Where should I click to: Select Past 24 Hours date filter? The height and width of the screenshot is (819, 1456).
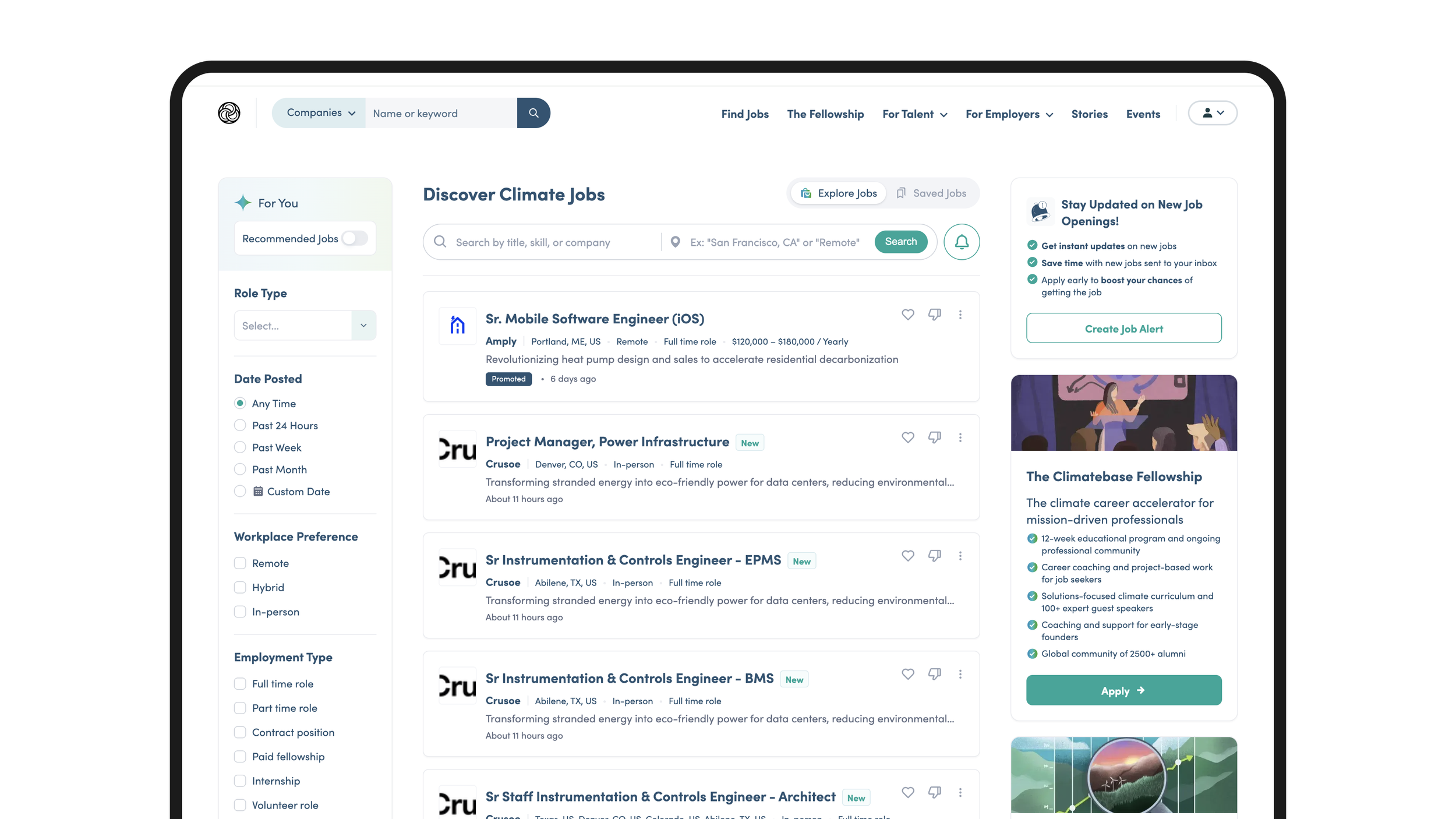click(240, 425)
